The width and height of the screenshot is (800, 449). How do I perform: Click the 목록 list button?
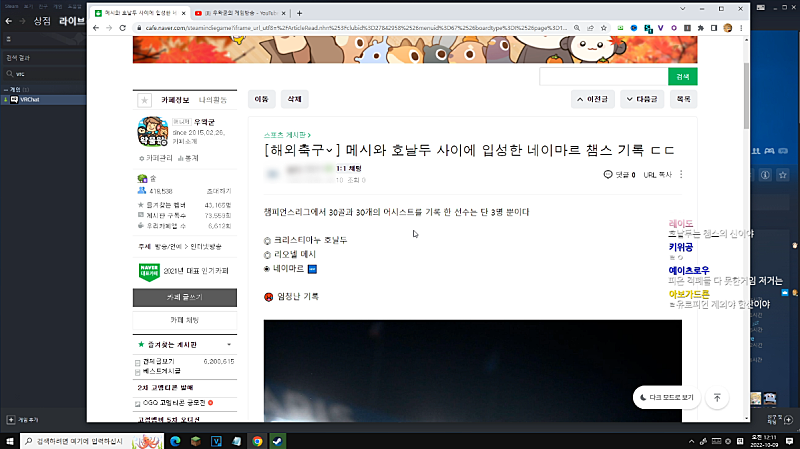click(x=683, y=99)
